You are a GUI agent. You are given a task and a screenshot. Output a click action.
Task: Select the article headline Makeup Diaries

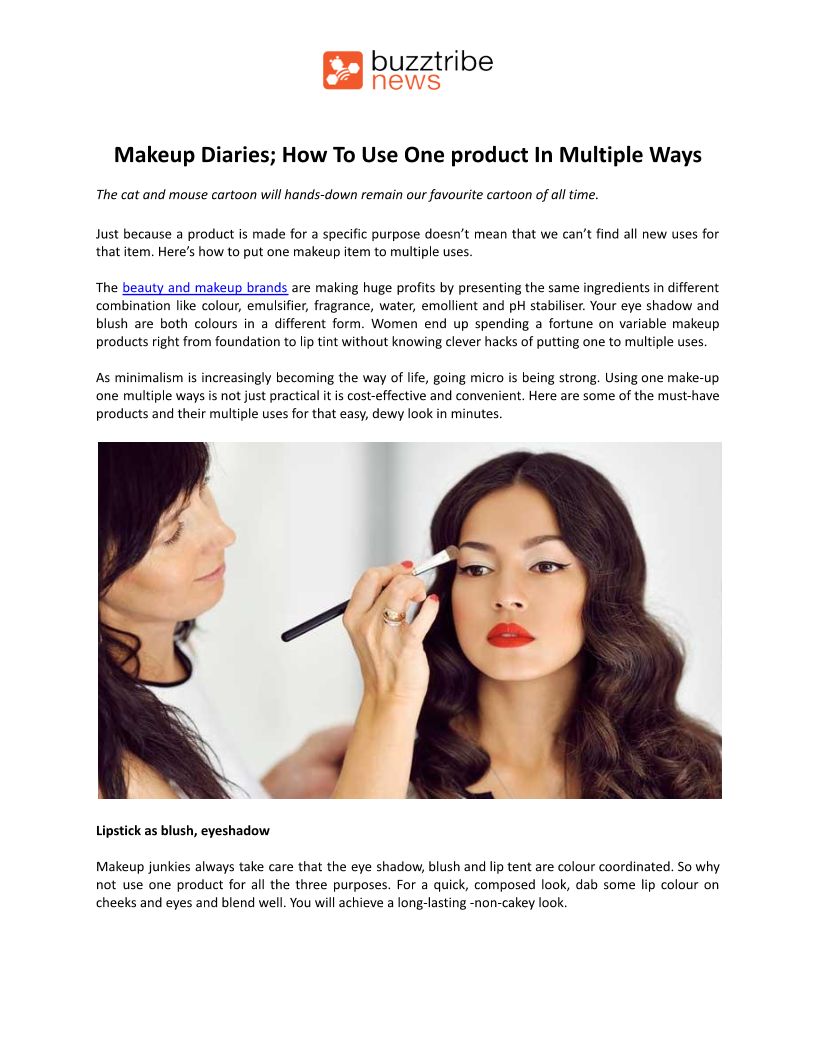point(407,155)
